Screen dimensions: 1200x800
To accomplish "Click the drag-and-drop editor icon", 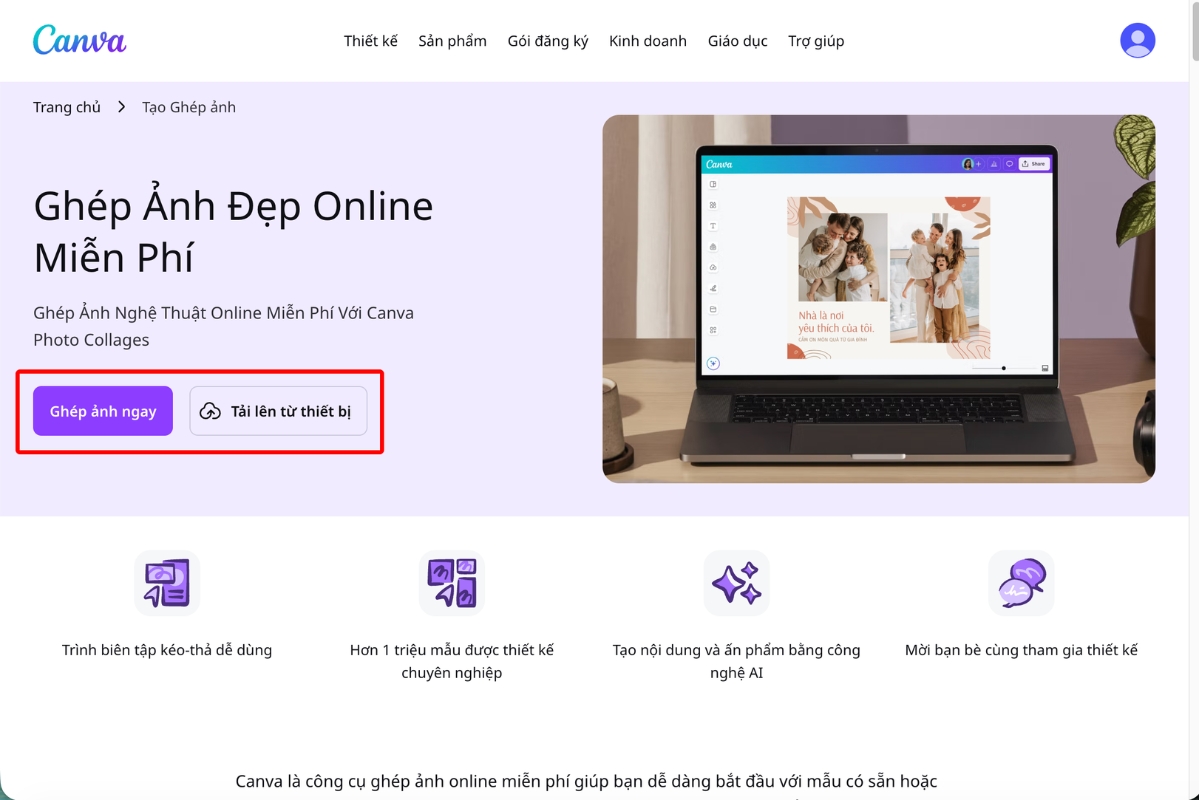I will (167, 582).
